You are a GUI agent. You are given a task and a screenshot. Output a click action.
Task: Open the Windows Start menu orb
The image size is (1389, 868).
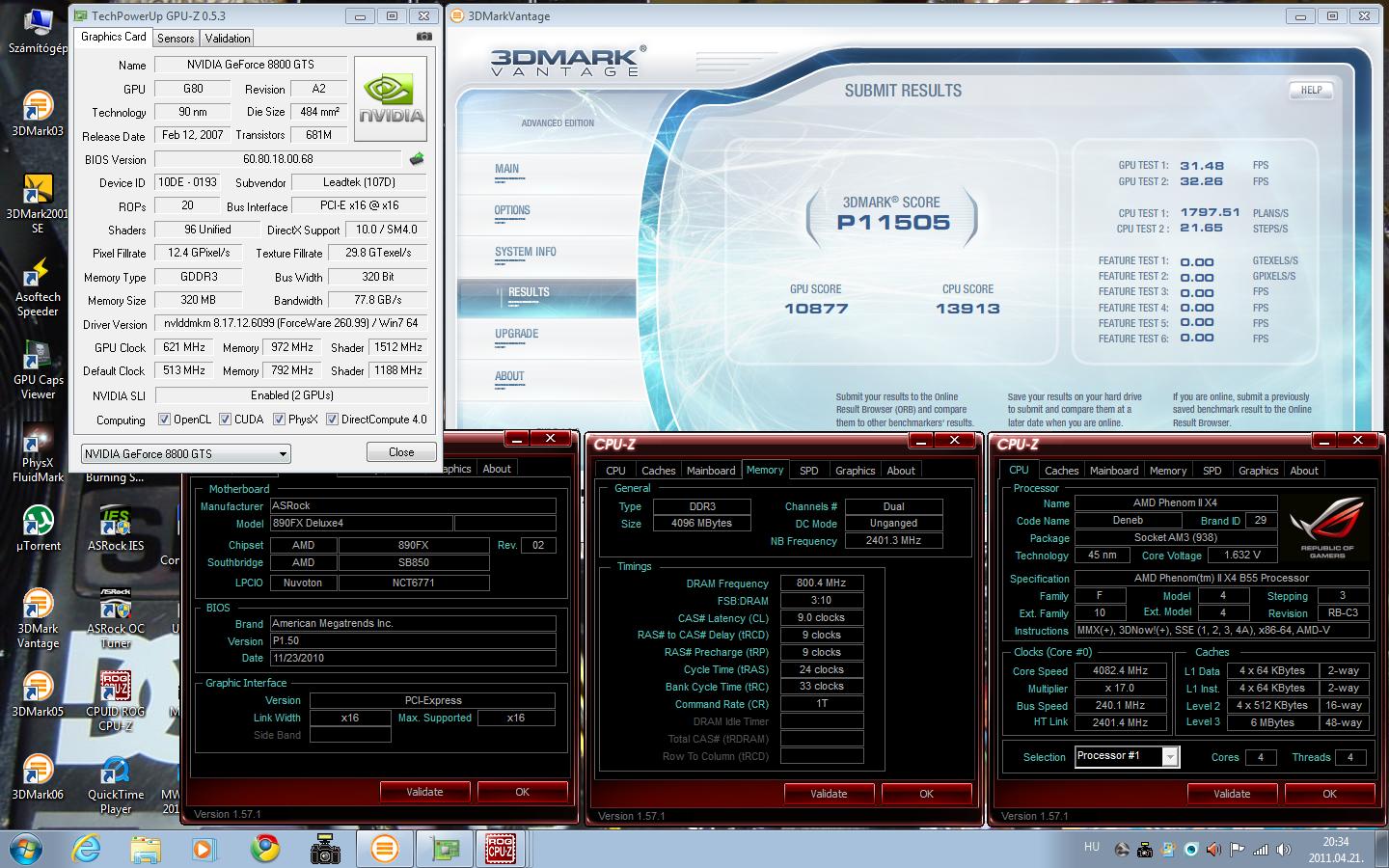pyautogui.click(x=28, y=849)
